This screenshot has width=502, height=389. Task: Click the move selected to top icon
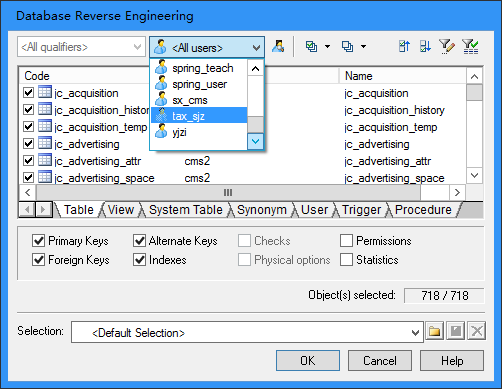tap(404, 47)
